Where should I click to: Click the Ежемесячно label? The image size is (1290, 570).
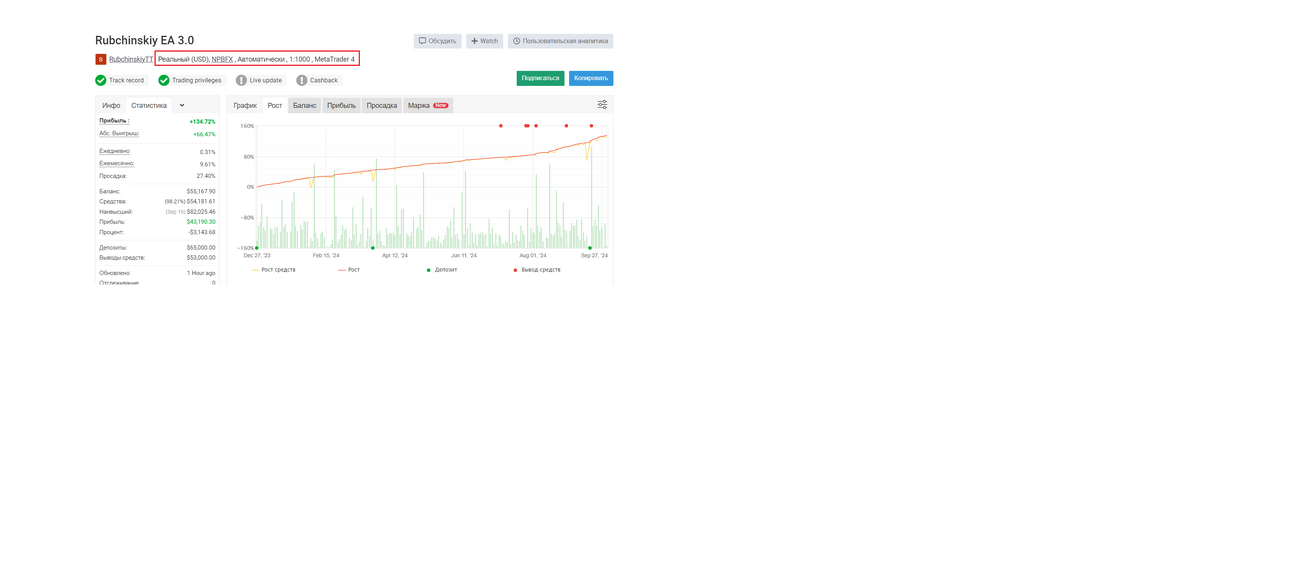pos(117,163)
